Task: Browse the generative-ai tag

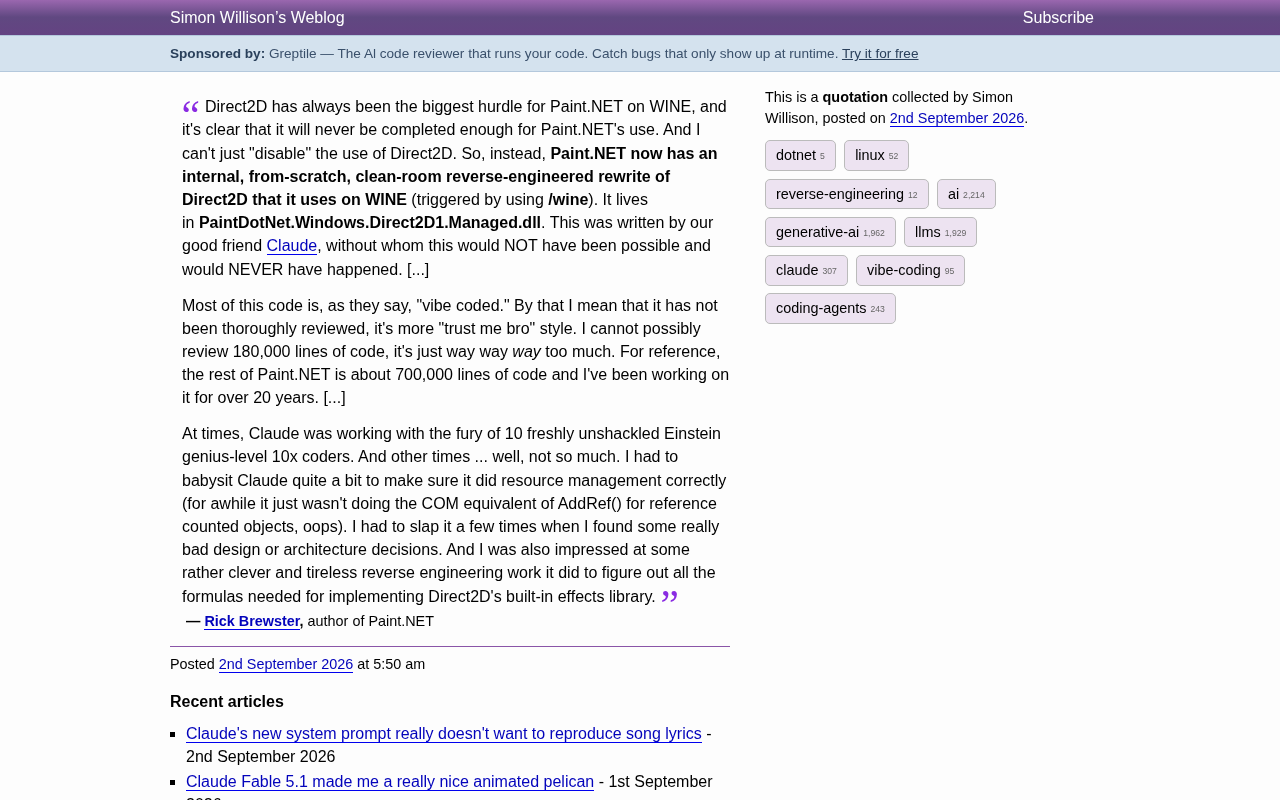Action: coord(830,232)
